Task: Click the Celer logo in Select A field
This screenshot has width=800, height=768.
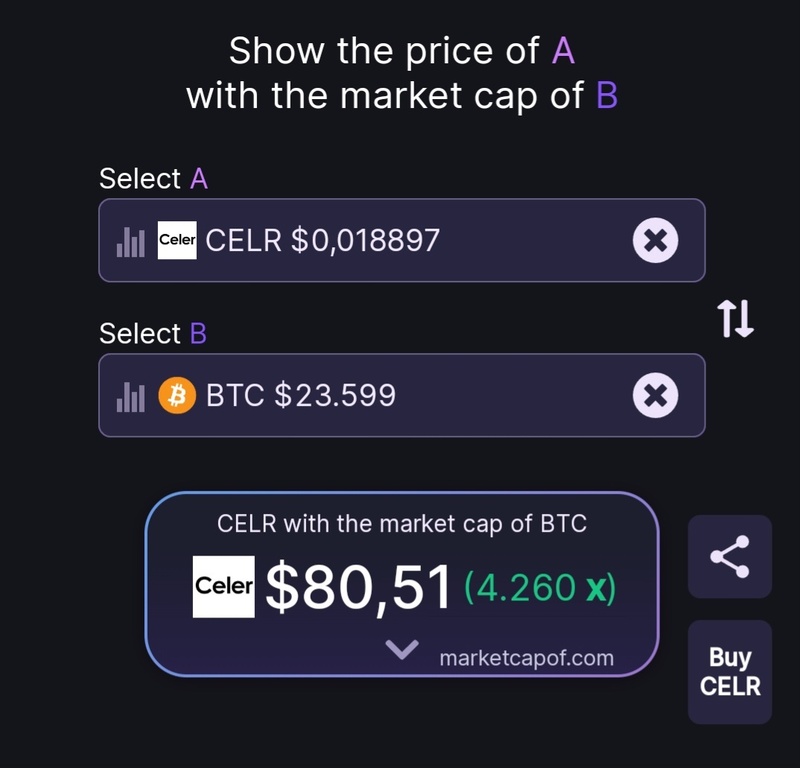Action: tap(177, 240)
